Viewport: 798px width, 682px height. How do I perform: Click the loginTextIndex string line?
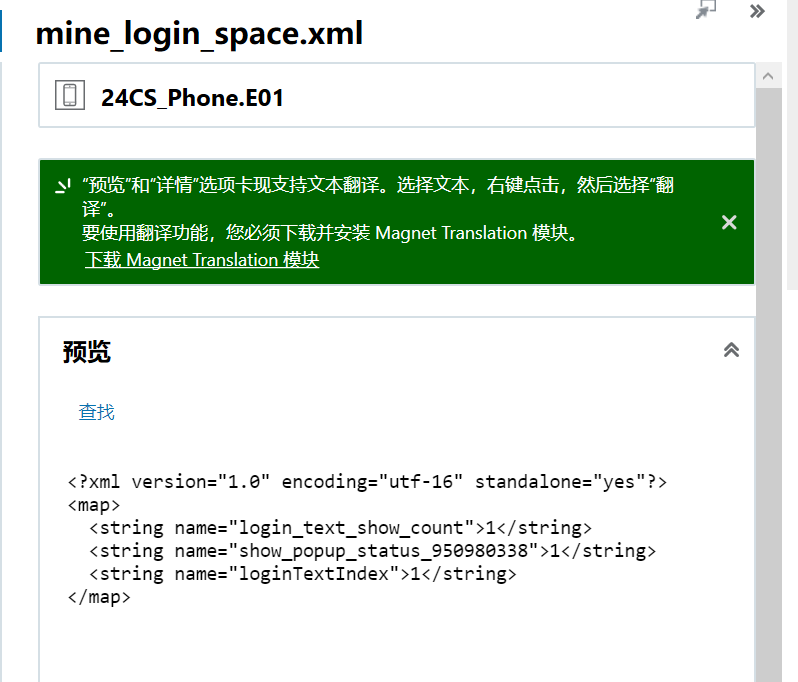tap(303, 574)
